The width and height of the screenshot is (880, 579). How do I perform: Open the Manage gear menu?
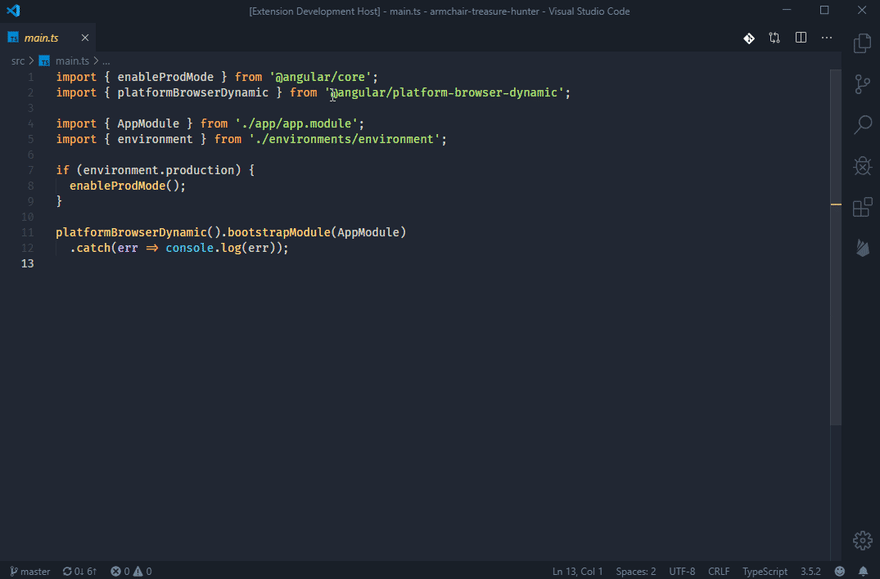tap(862, 540)
